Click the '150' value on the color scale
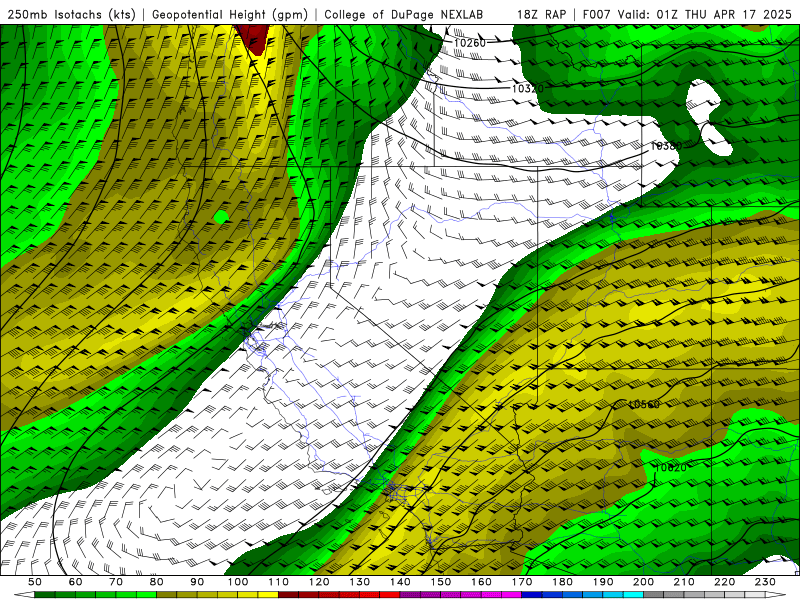Screen dimensions: 800x600 [441, 582]
